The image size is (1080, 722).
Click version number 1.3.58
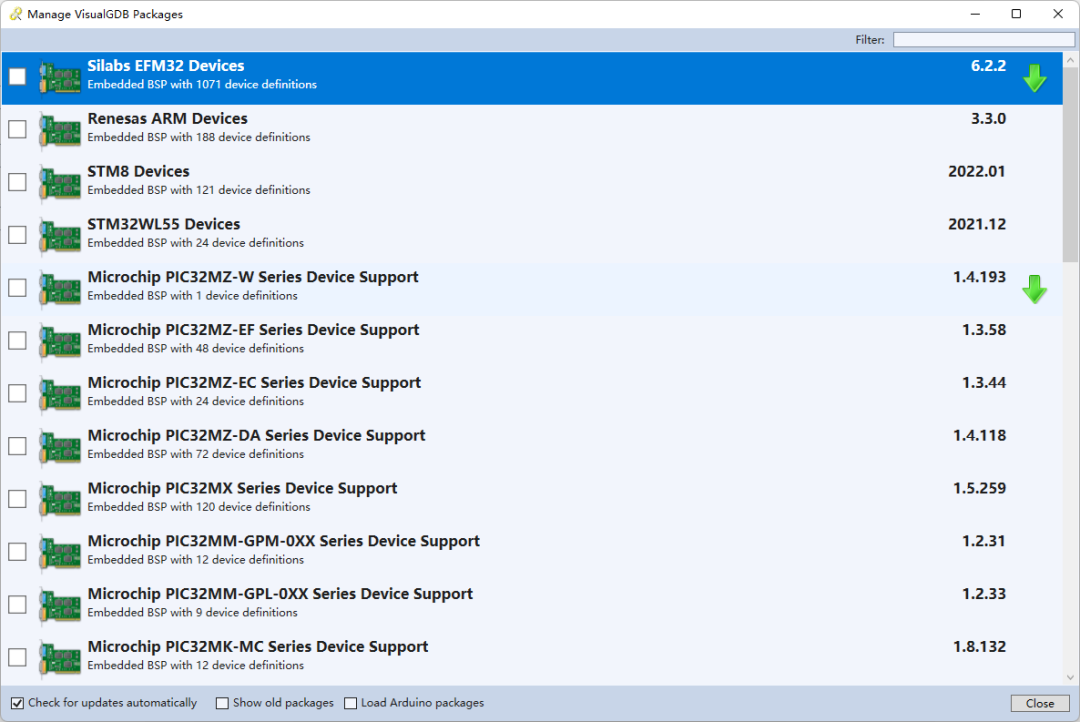point(984,330)
